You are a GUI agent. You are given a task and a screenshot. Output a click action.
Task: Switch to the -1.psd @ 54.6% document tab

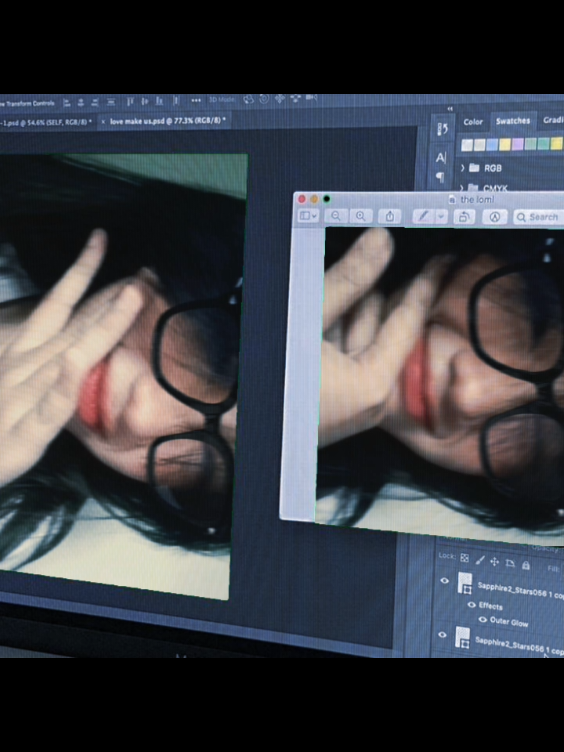pos(44,122)
